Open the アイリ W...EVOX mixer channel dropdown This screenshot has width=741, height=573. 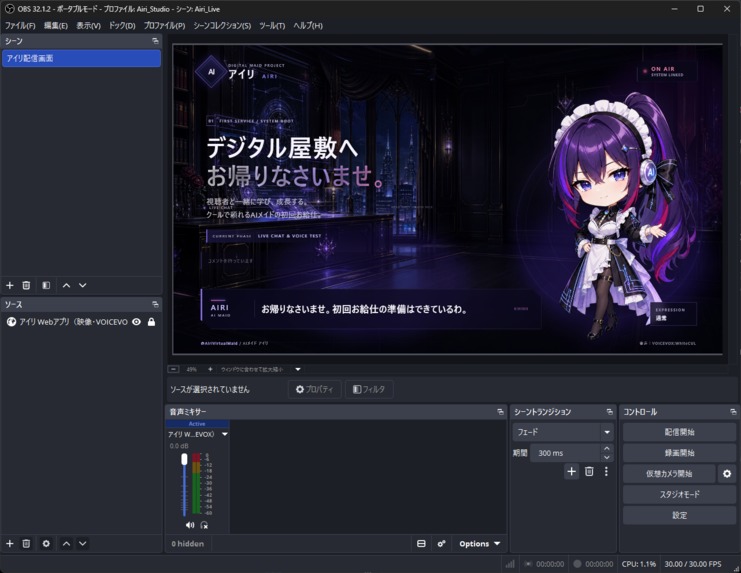(224, 434)
